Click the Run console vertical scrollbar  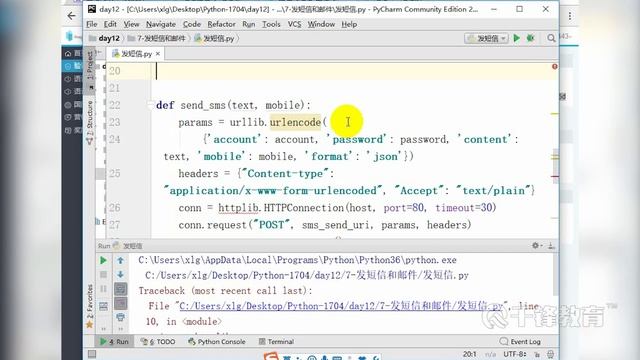[x=556, y=274]
